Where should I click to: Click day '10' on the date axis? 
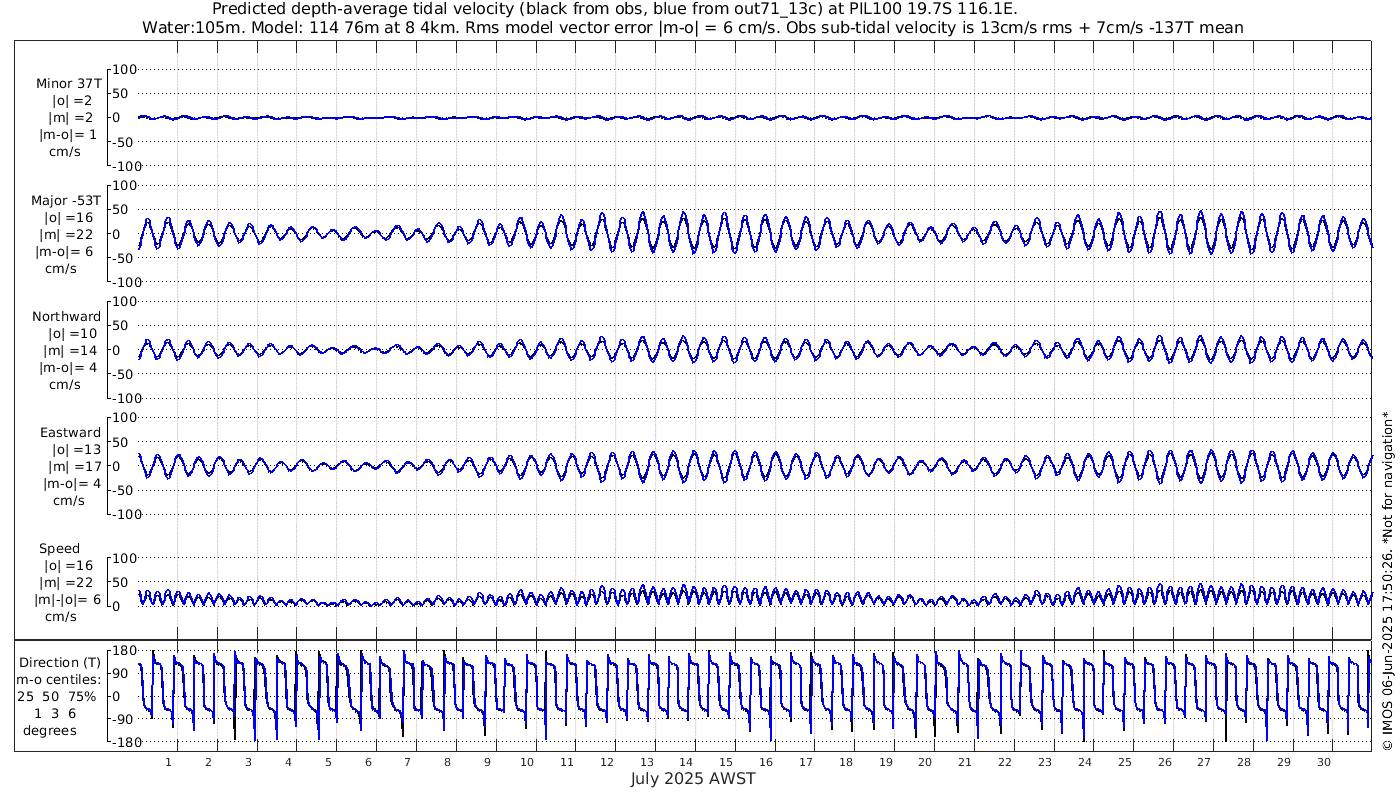tap(527, 762)
